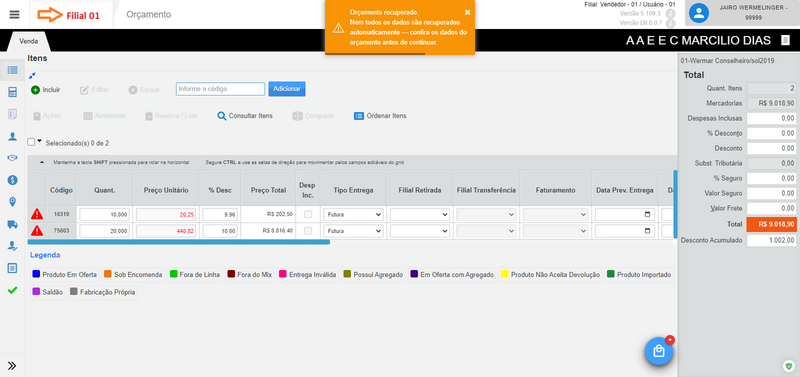Click the Orçamento header title
This screenshot has width=800, height=377.
tap(148, 15)
